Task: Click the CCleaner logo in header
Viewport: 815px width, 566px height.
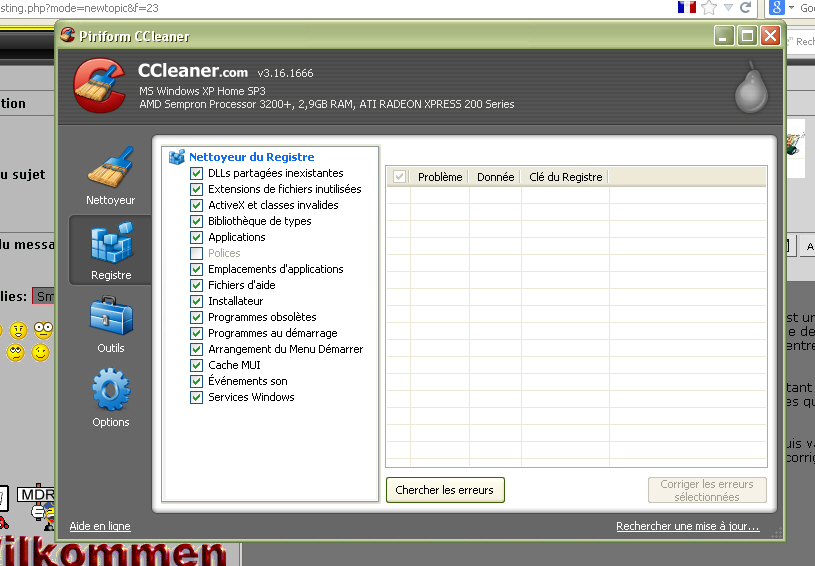Action: coord(100,85)
